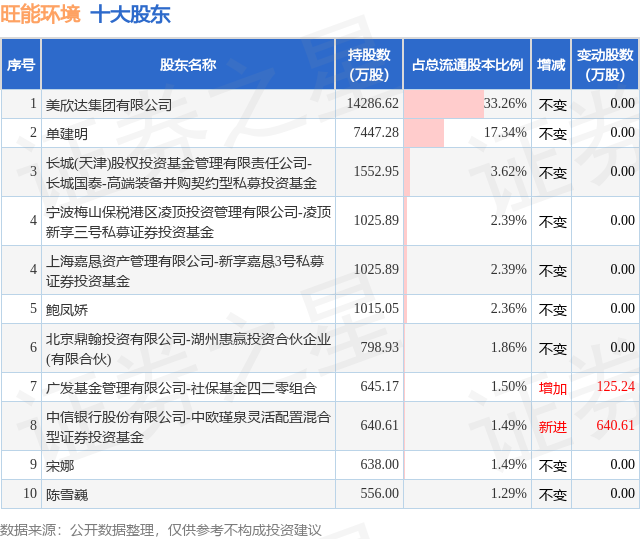The image size is (640, 539).
Task: Click shareholder 宋娜
Action: coord(60,466)
